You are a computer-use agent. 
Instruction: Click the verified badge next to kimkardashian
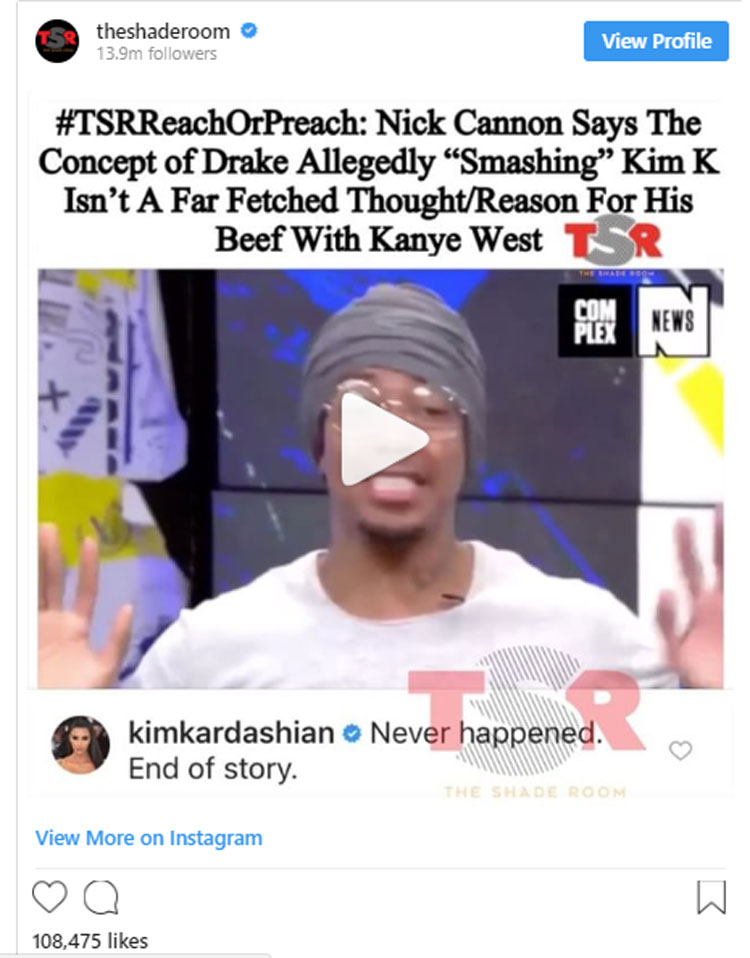352,733
